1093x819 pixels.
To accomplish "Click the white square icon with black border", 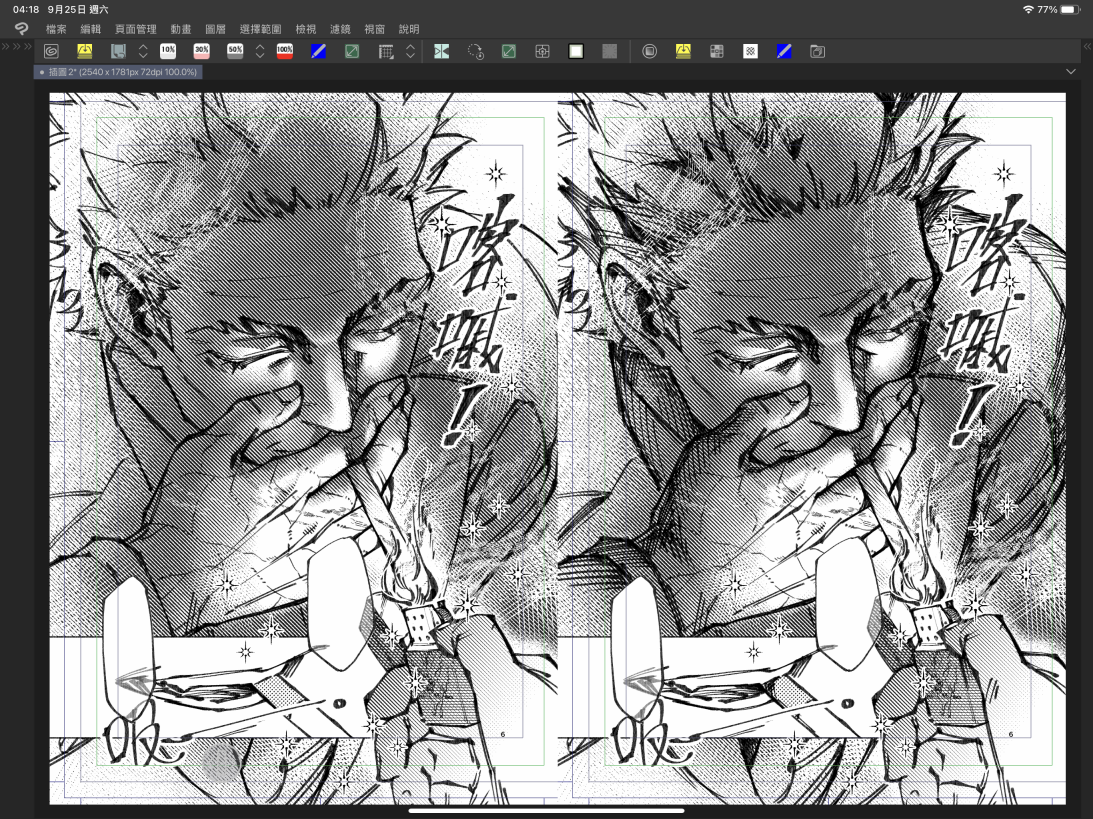I will click(x=576, y=52).
